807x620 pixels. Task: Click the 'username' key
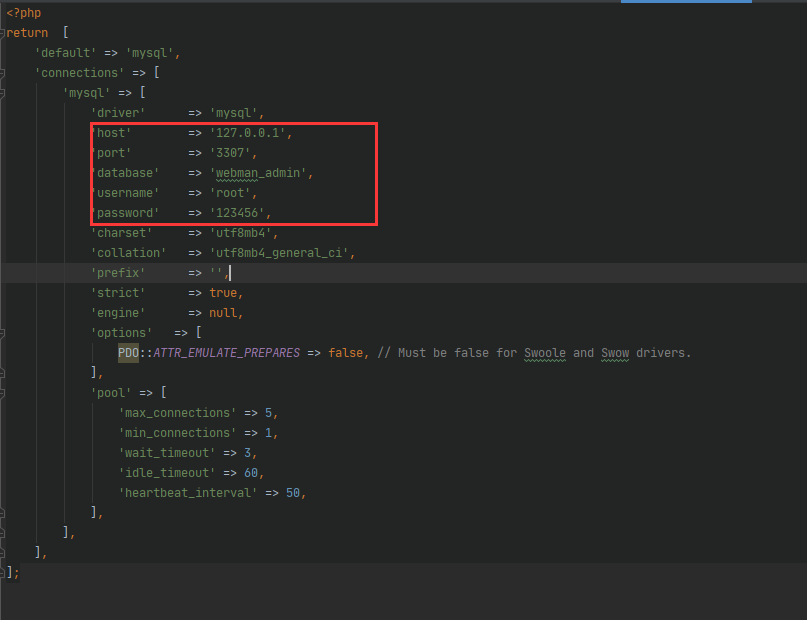125,193
